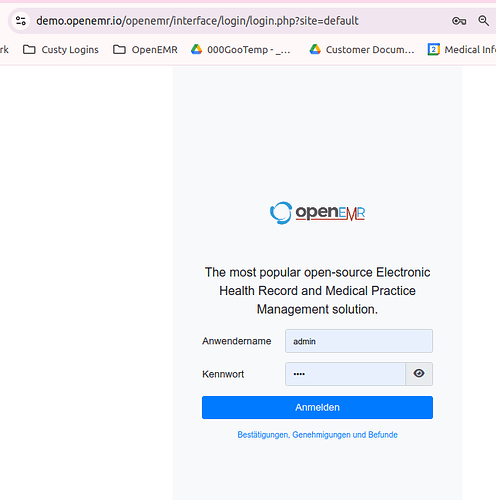This screenshot has width=496, height=500.
Task: Focus the Kennwort password field
Action: [345, 374]
